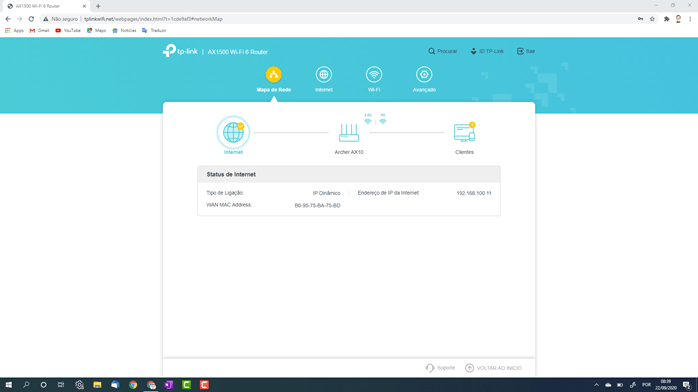Select the Clientes devices icon

(x=464, y=133)
